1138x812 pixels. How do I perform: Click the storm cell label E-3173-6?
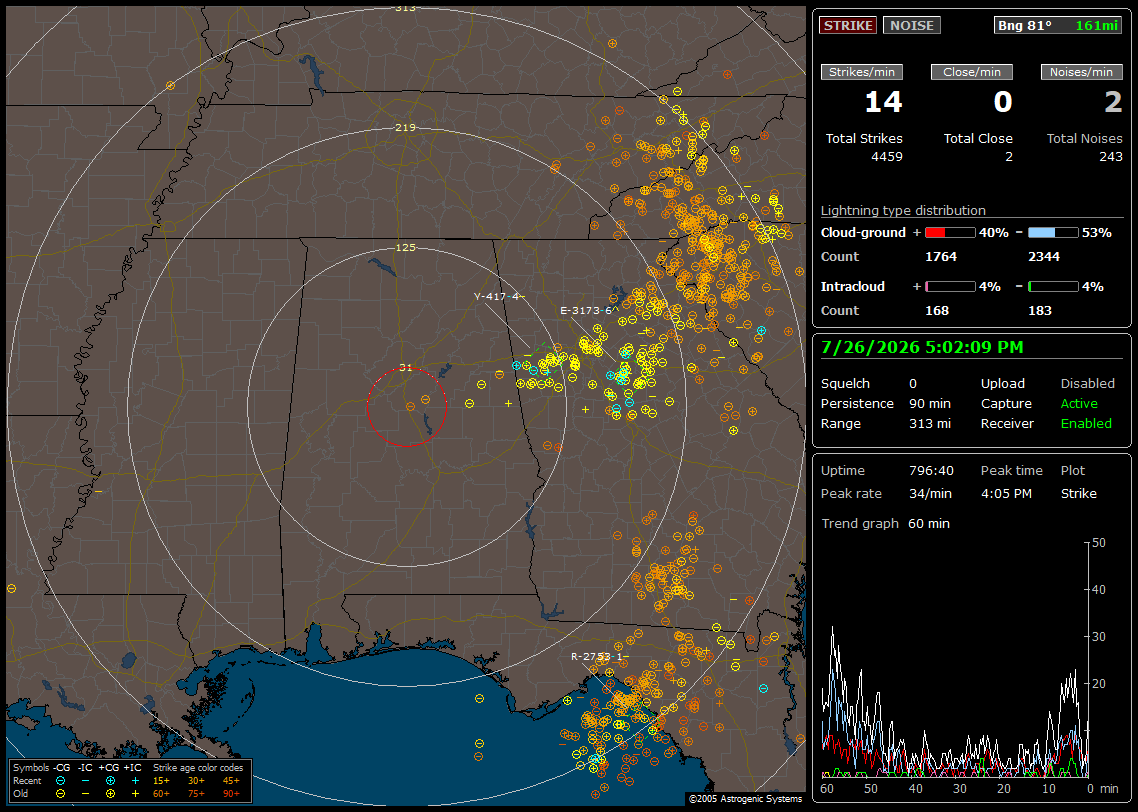586,311
